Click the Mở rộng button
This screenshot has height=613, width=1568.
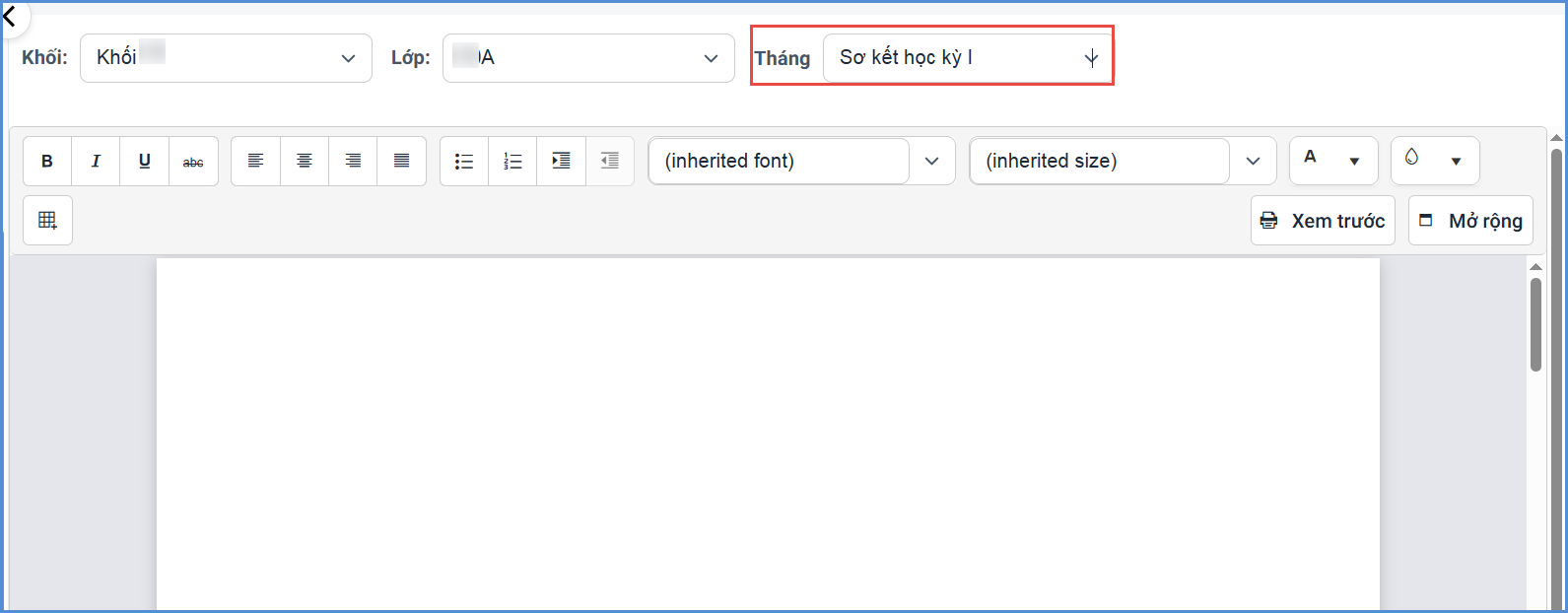(x=1471, y=221)
